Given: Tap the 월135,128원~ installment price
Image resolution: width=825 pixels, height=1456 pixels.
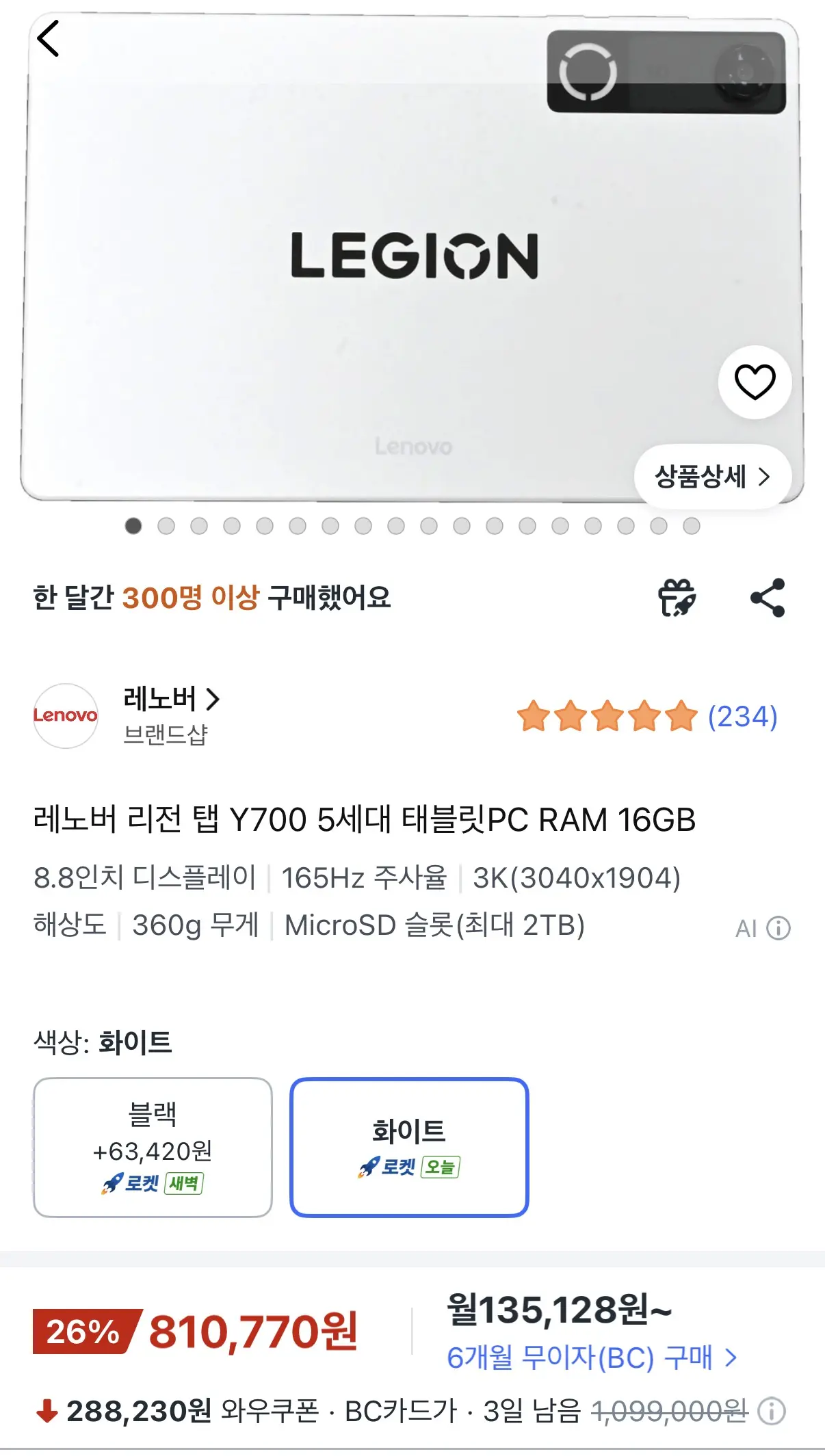Looking at the screenshot, I should coord(559,1310).
